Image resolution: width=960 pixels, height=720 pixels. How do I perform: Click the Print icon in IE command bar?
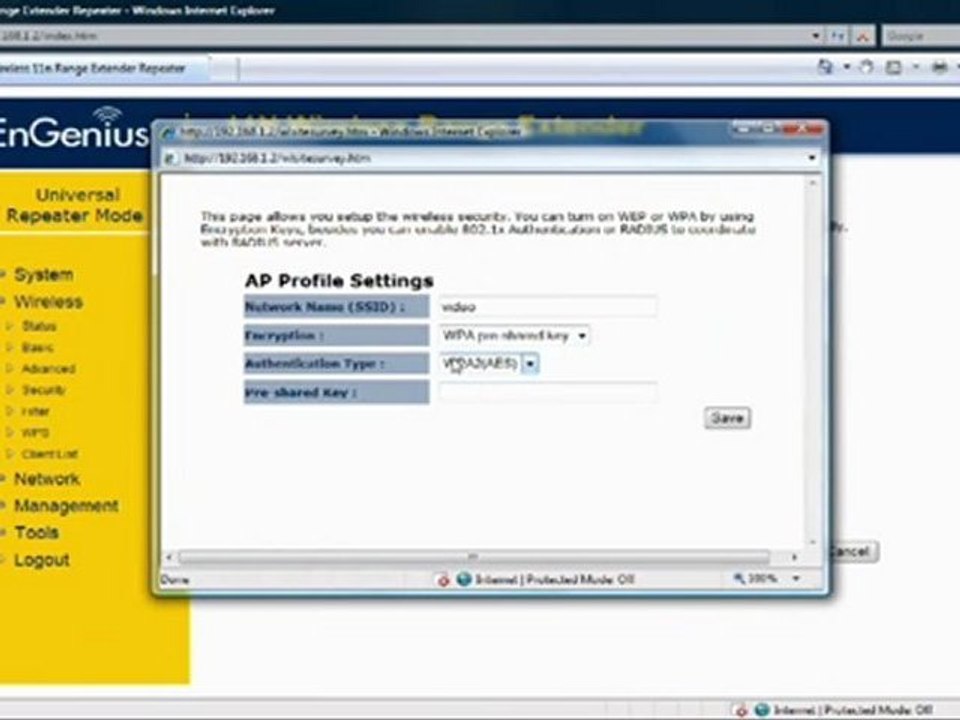pyautogui.click(x=939, y=67)
